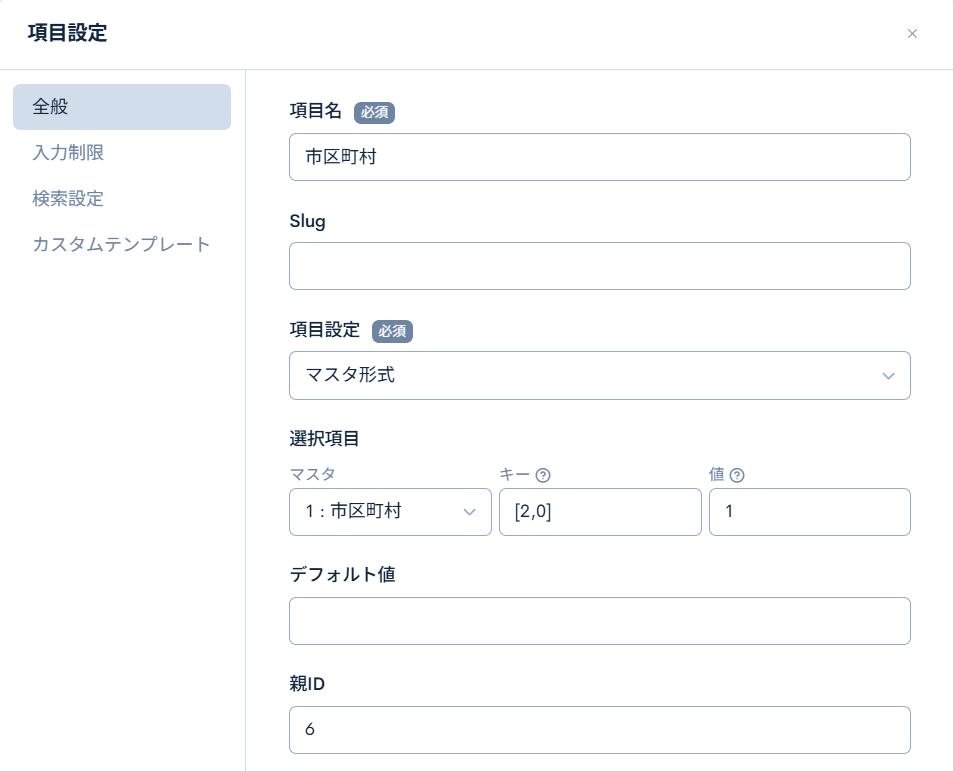Screen dimensions: 953x771
Task: Click inside the Slug input field
Action: pos(599,266)
